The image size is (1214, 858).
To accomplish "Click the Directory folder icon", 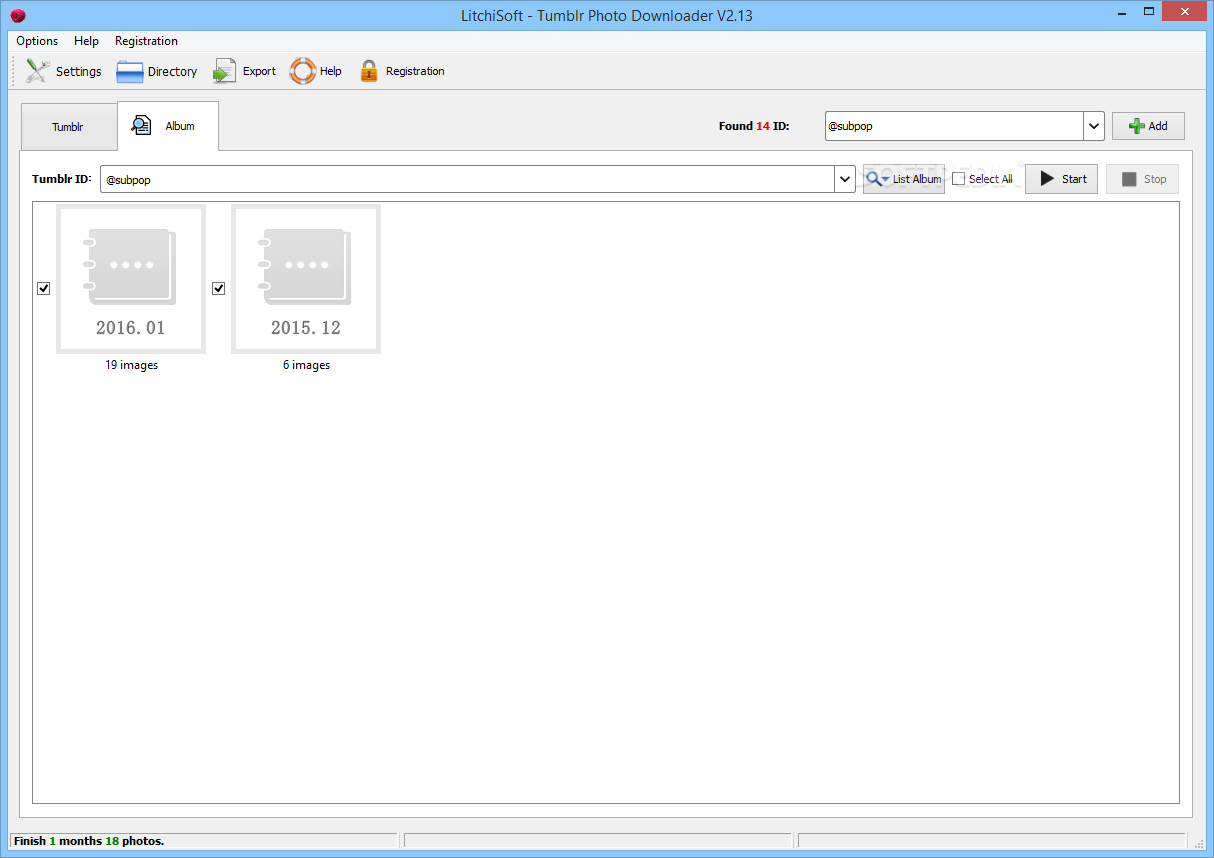I will [130, 71].
